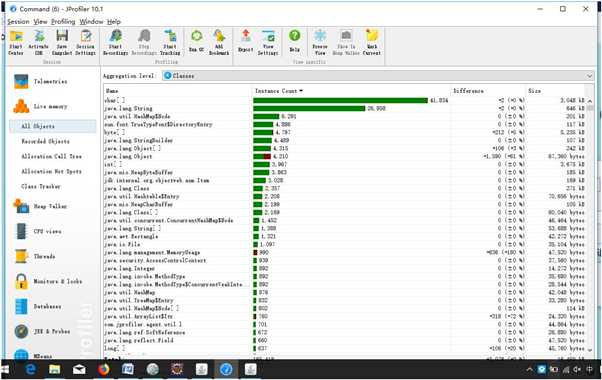The width and height of the screenshot is (602, 380).
Task: Open the View menu
Action: pos(40,22)
